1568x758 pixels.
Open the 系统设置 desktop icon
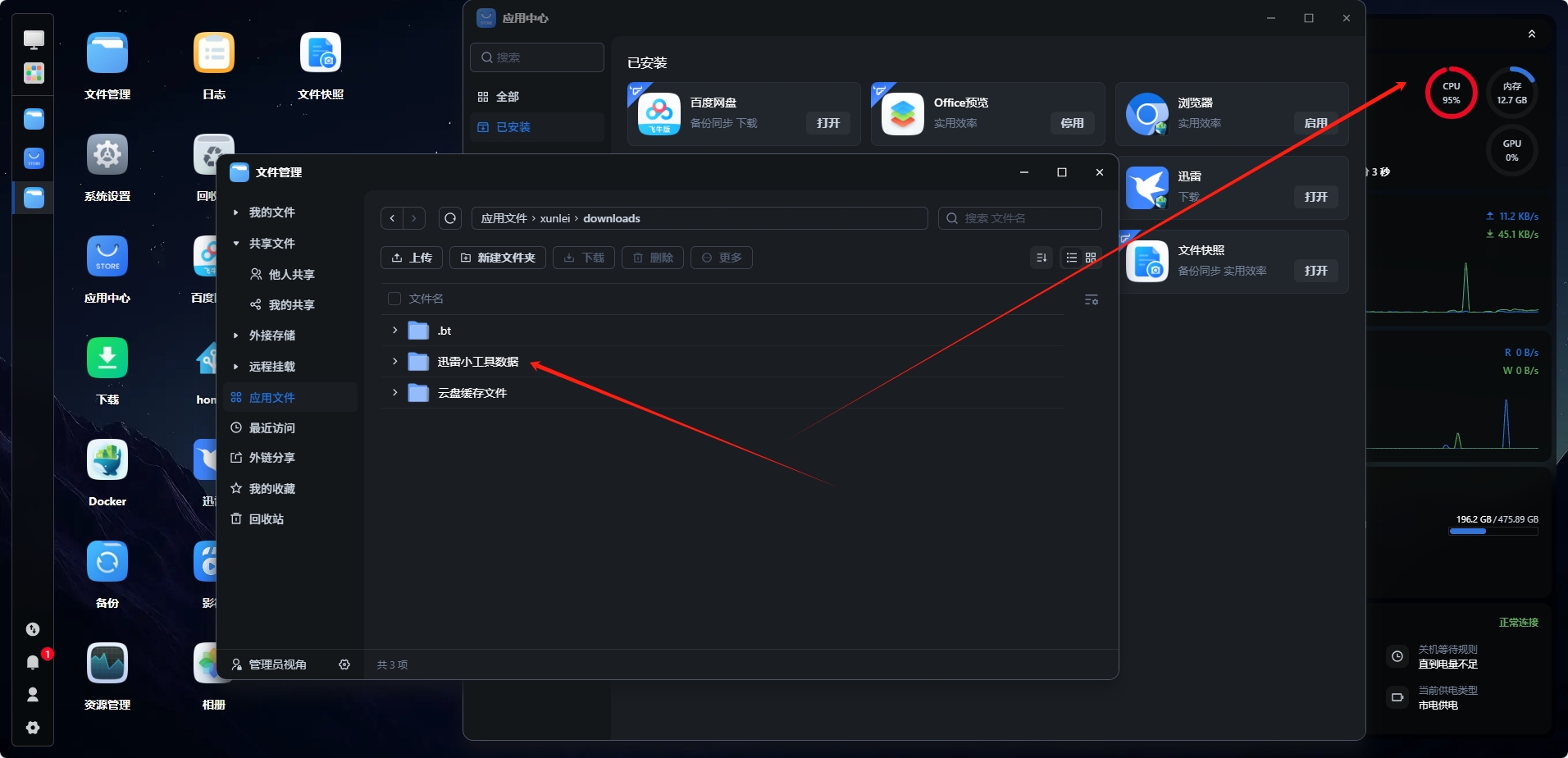[107, 155]
